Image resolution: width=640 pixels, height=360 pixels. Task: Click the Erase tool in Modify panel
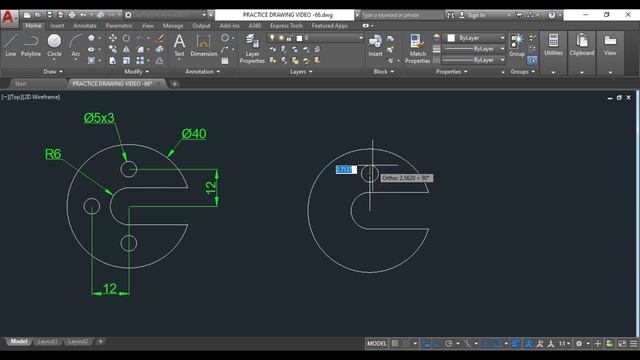pos(160,38)
